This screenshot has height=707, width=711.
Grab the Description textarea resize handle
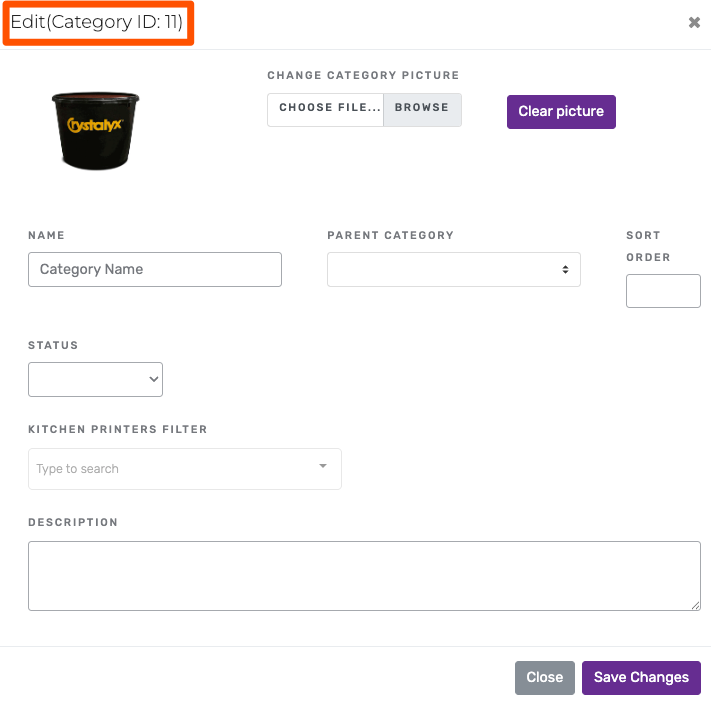[x=695, y=605]
